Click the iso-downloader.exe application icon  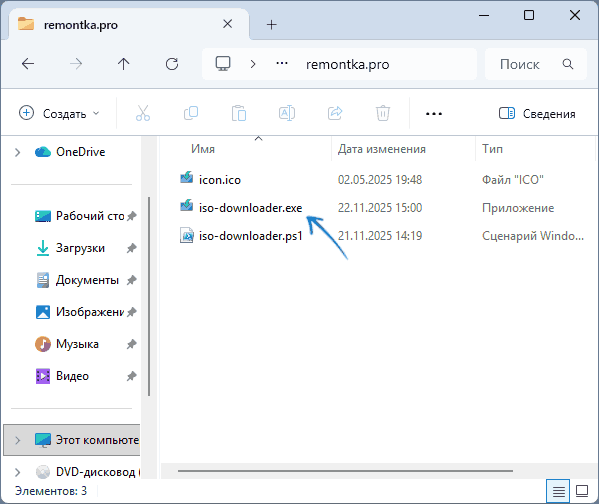pyautogui.click(x=186, y=207)
